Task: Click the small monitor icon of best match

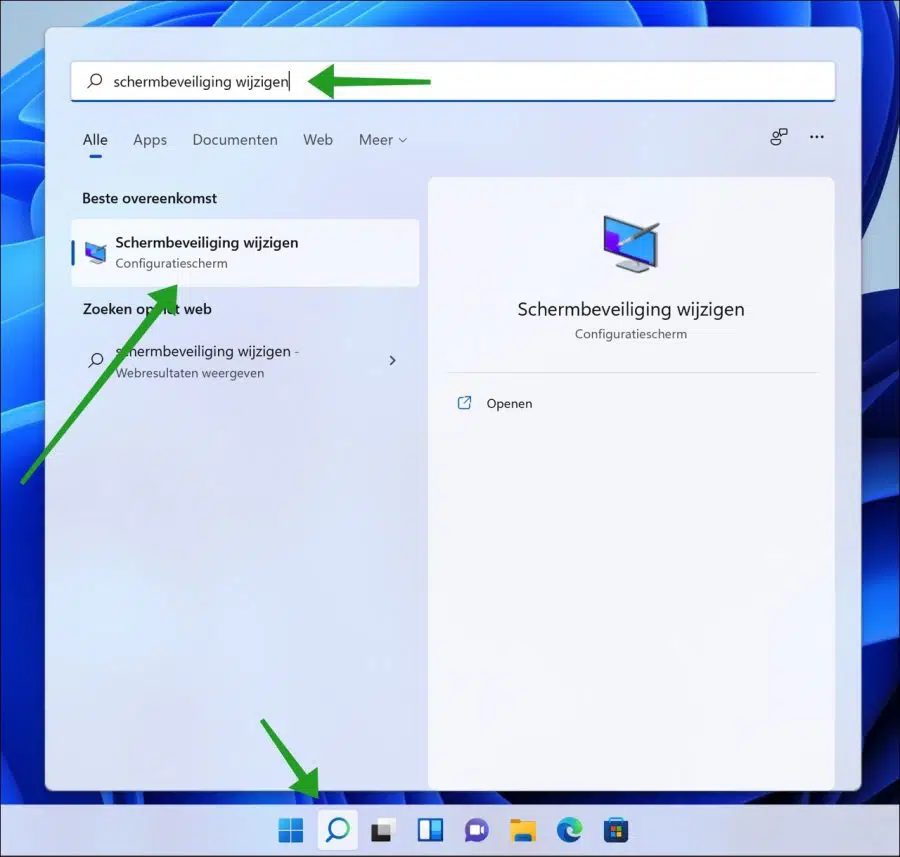Action: [x=95, y=253]
